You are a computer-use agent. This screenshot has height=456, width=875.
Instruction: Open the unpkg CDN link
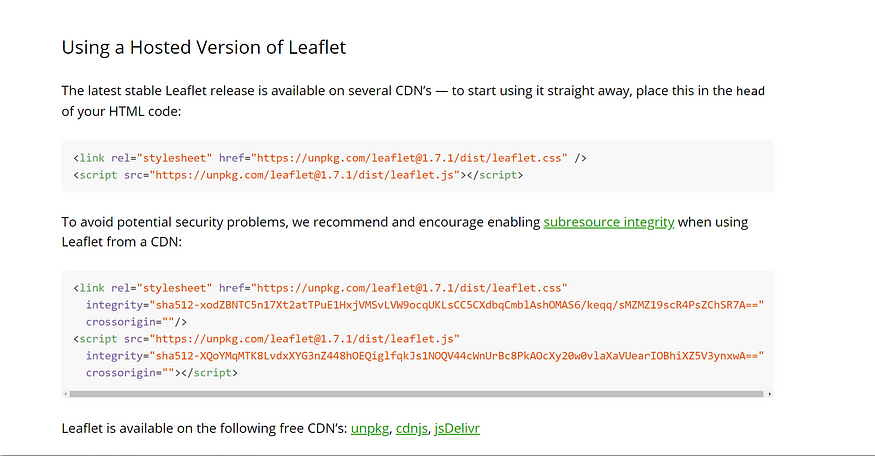point(370,429)
